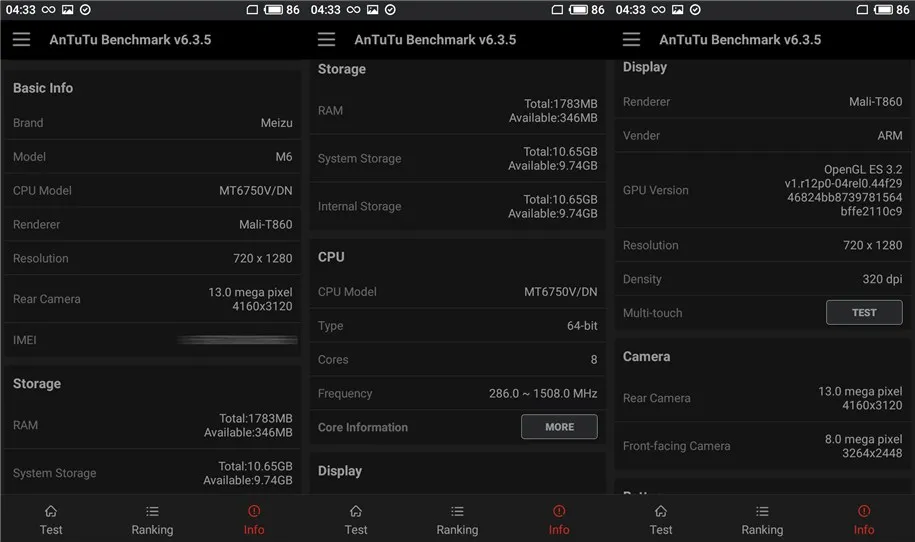The width and height of the screenshot is (915, 542).
Task: Select Test tab label in left screenshot
Action: (51, 530)
